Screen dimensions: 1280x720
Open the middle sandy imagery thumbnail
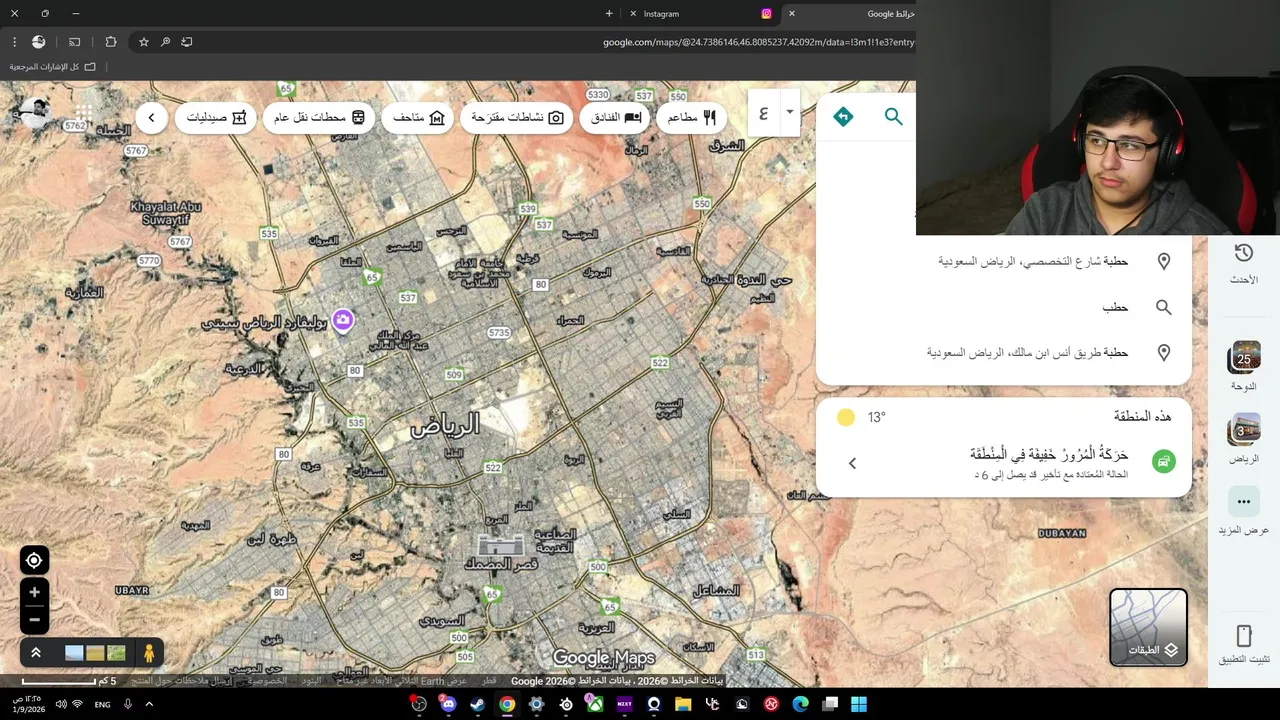95,653
